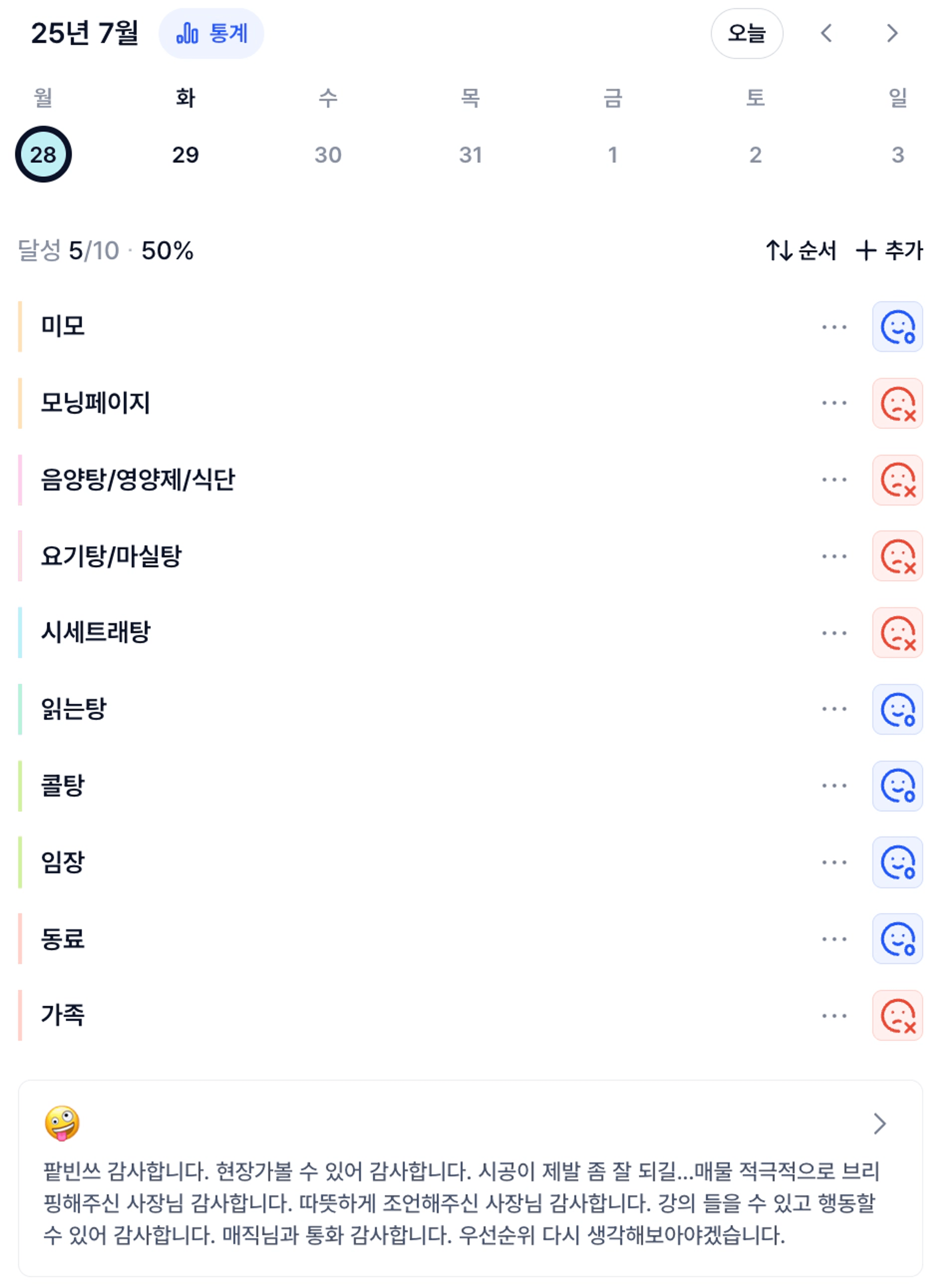941x1288 pixels.
Task: Click the zany face mood emoji
Action: [62, 1123]
